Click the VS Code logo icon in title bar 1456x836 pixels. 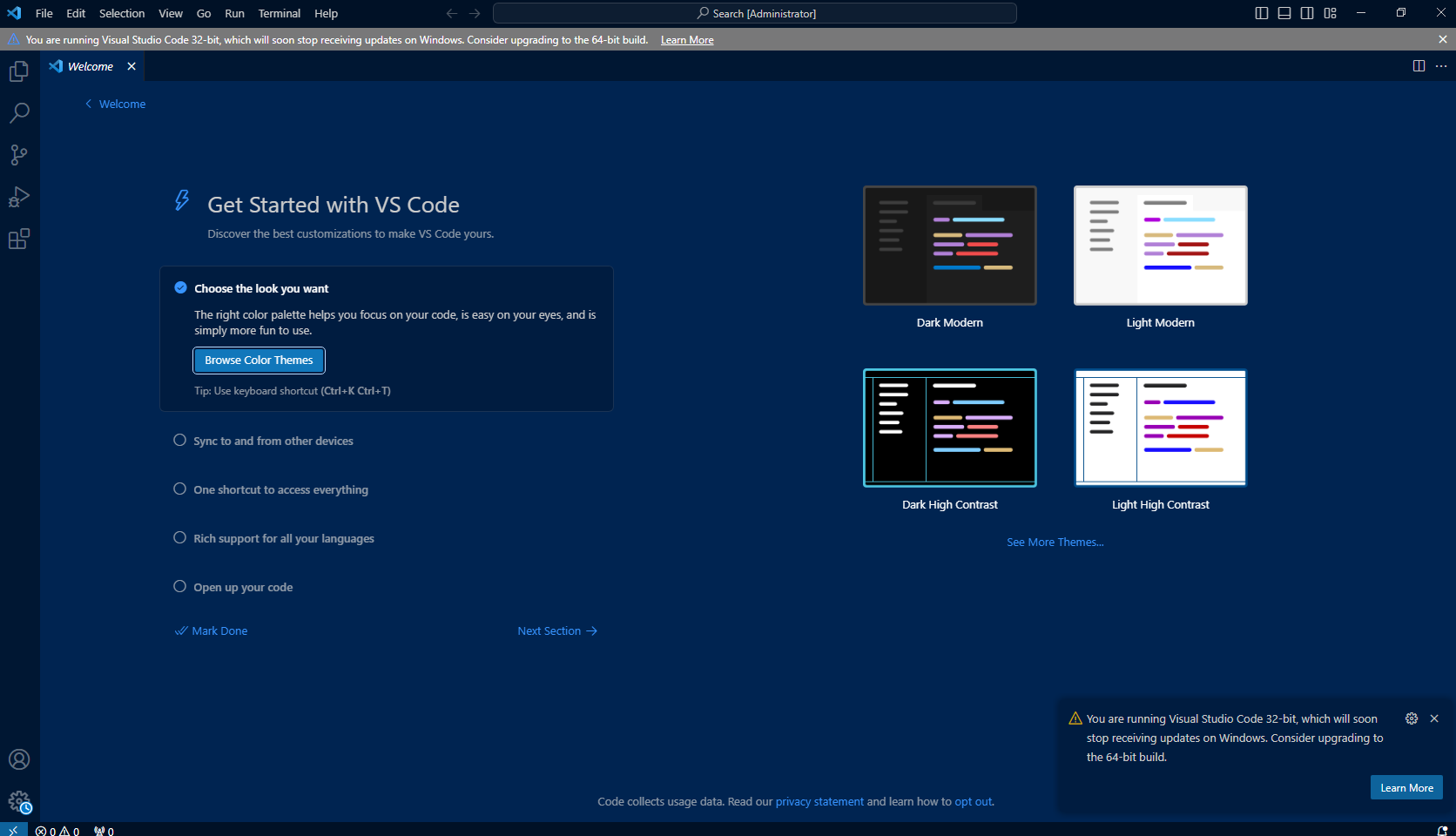tap(14, 13)
